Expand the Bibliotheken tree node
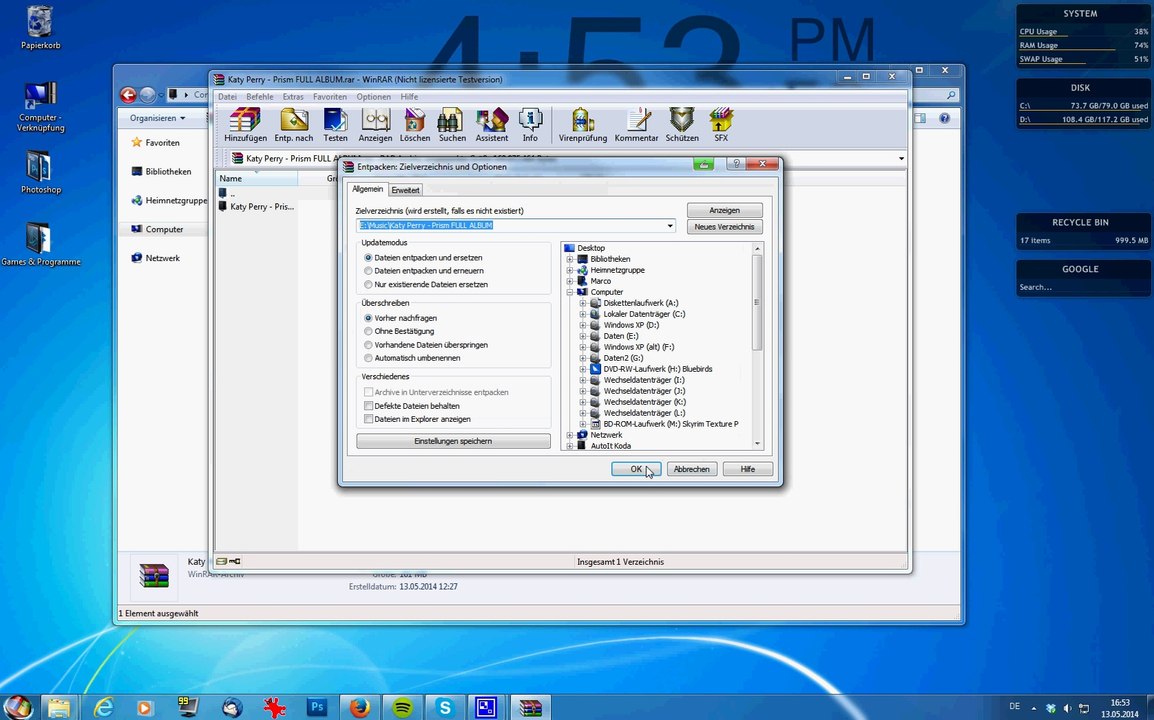This screenshot has height=720, width=1154. pyautogui.click(x=570, y=259)
